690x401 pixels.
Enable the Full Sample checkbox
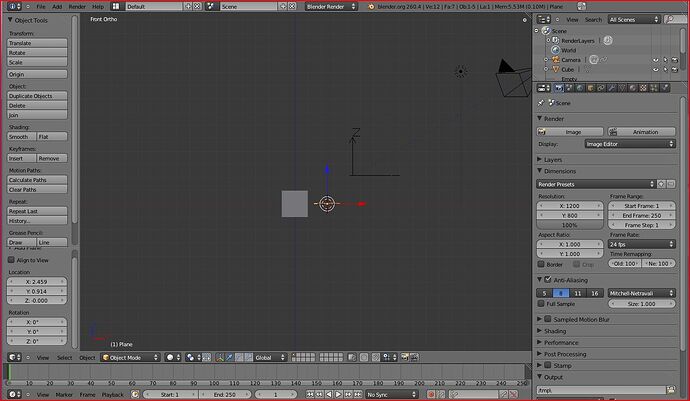pos(541,304)
